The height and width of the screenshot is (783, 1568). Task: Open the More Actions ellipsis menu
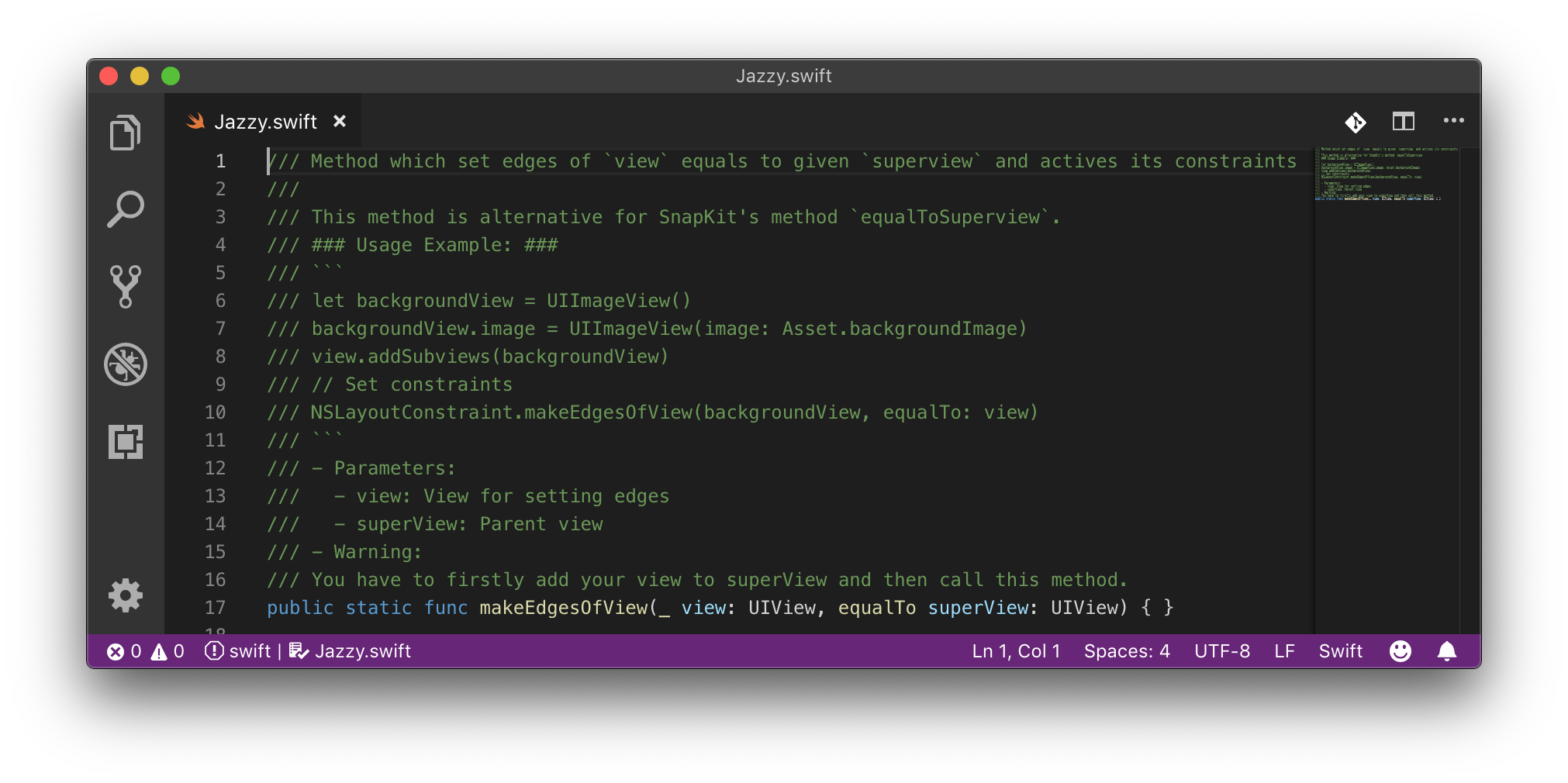(1453, 121)
